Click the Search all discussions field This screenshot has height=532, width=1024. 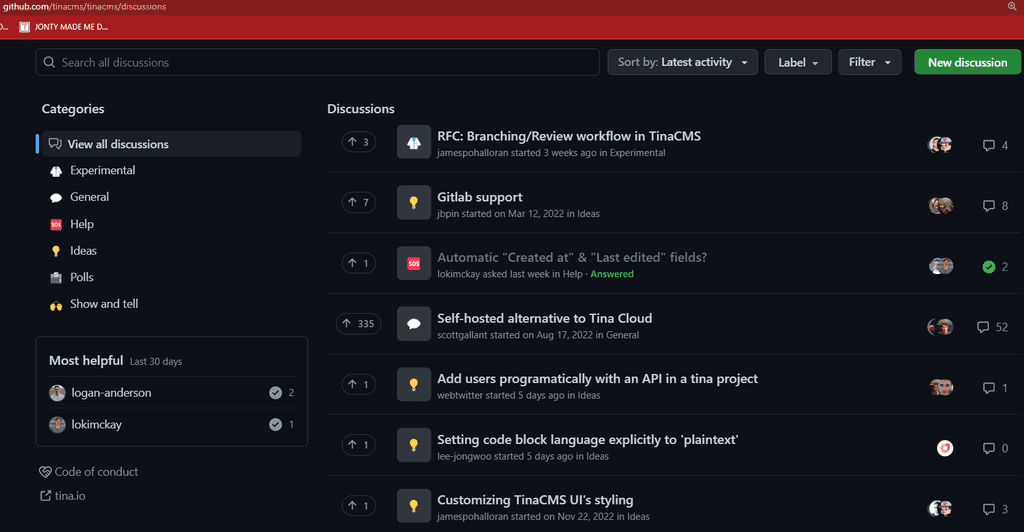click(x=317, y=62)
